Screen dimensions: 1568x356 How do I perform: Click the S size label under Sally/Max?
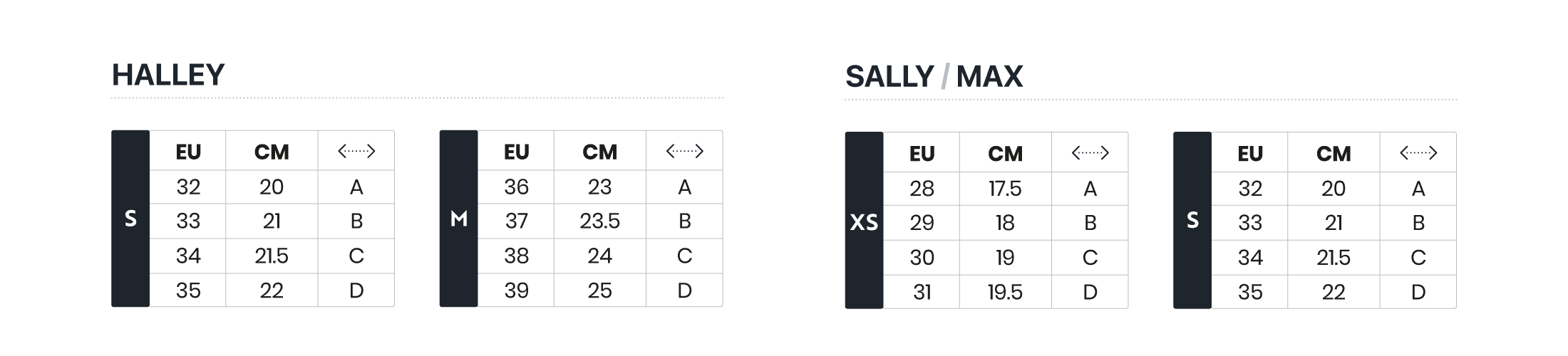pos(1192,220)
